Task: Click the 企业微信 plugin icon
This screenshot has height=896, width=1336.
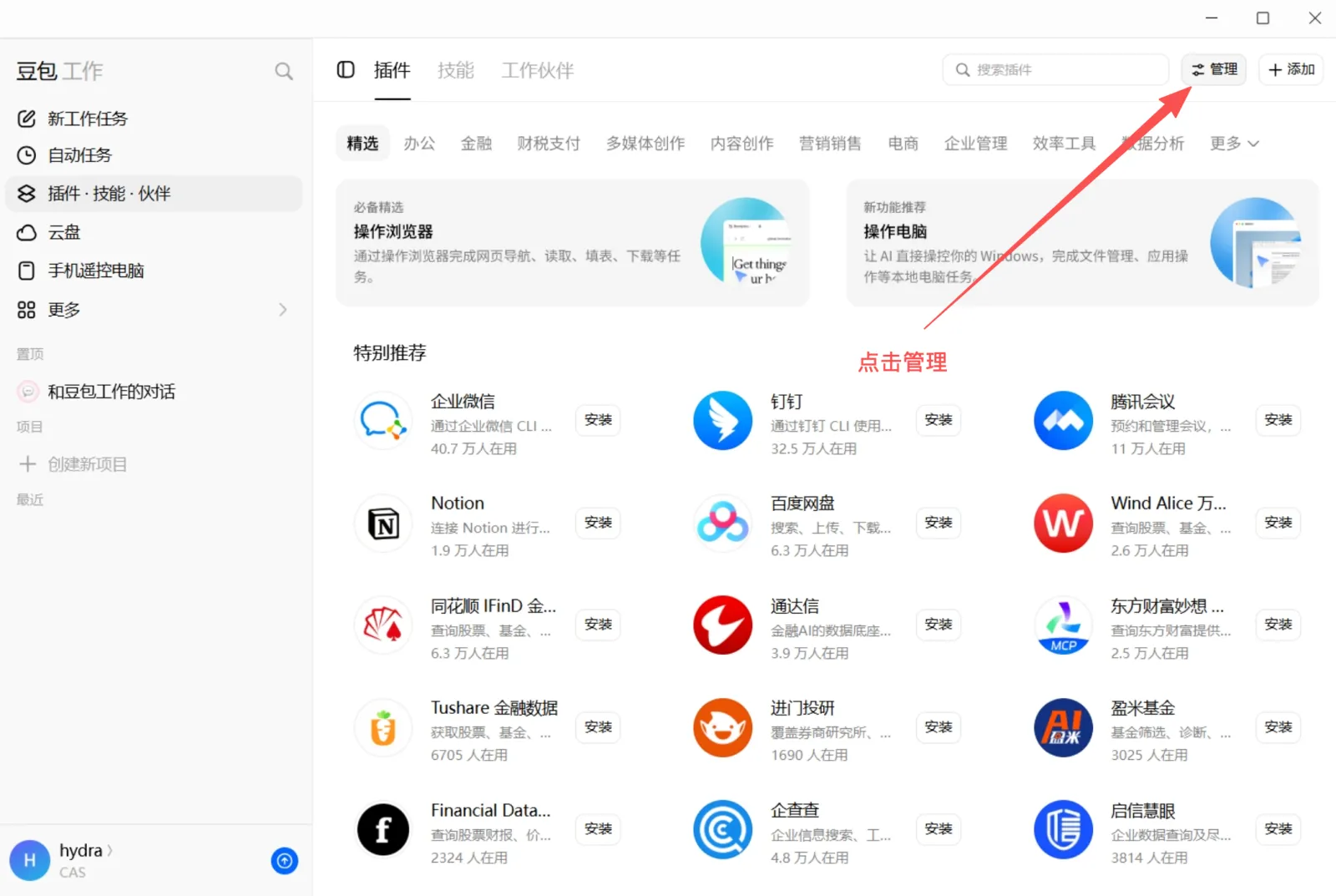Action: [383, 420]
